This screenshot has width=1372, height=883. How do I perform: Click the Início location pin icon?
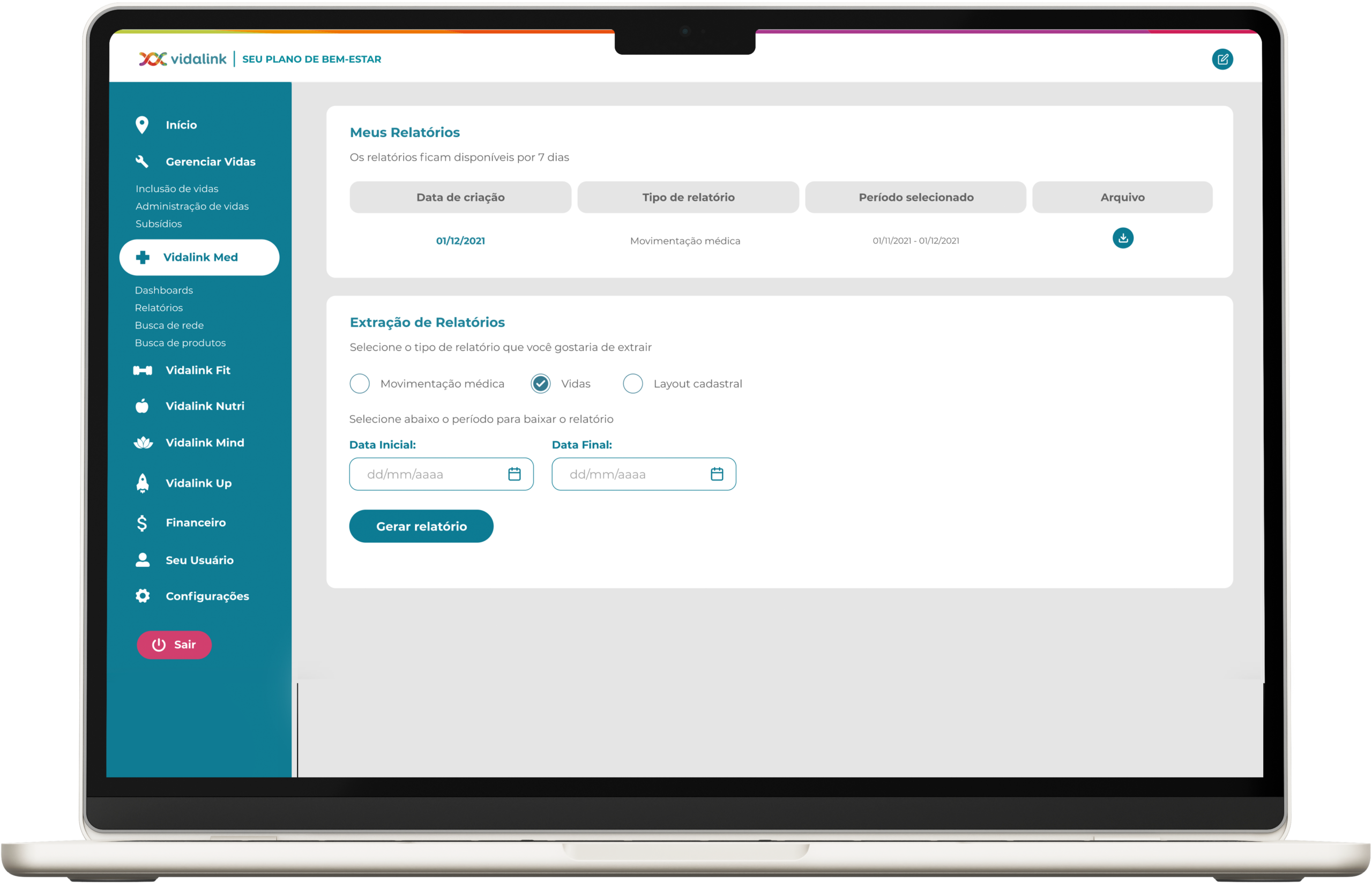(x=141, y=125)
